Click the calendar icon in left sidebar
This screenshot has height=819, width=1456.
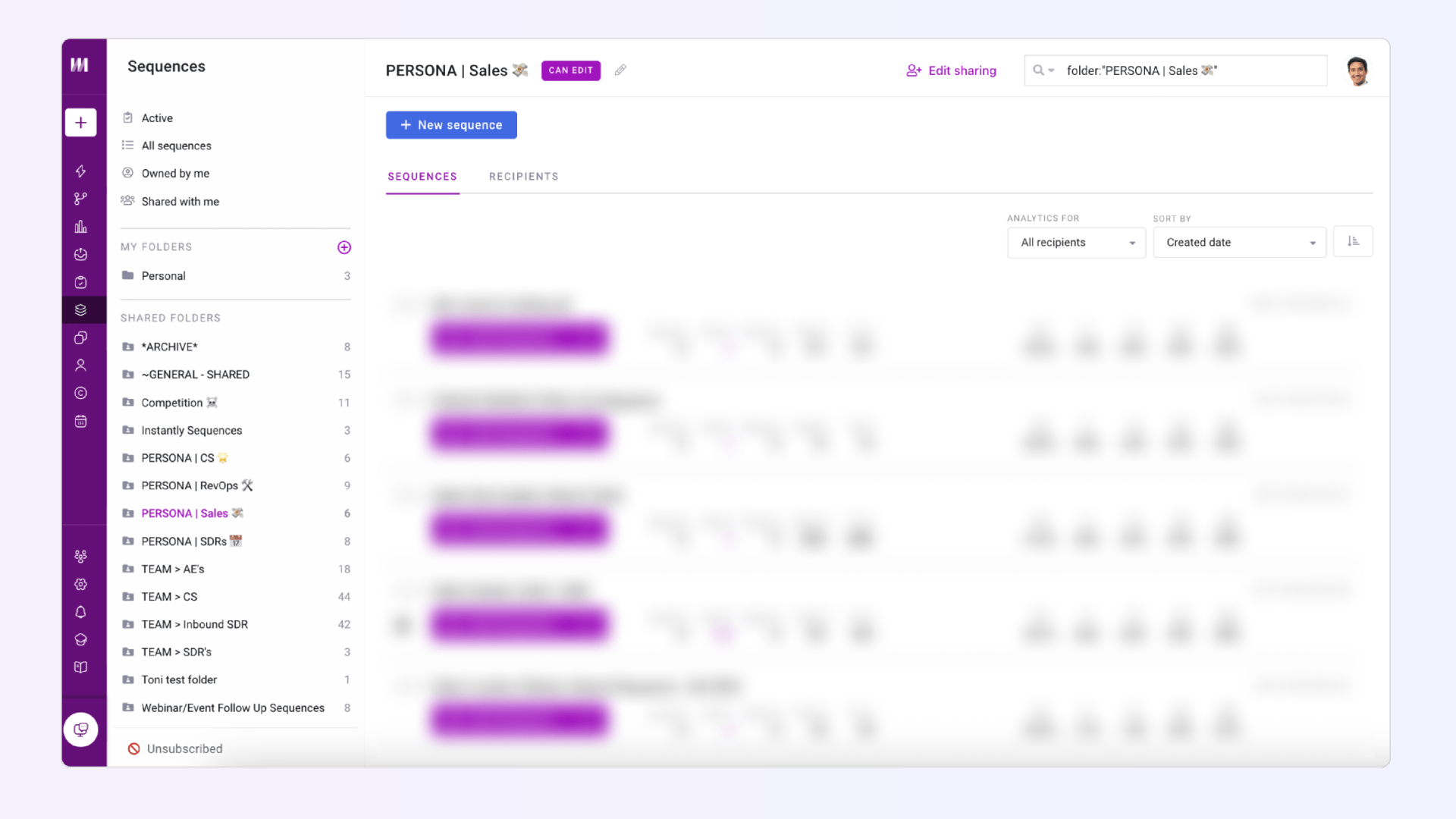[x=80, y=422]
